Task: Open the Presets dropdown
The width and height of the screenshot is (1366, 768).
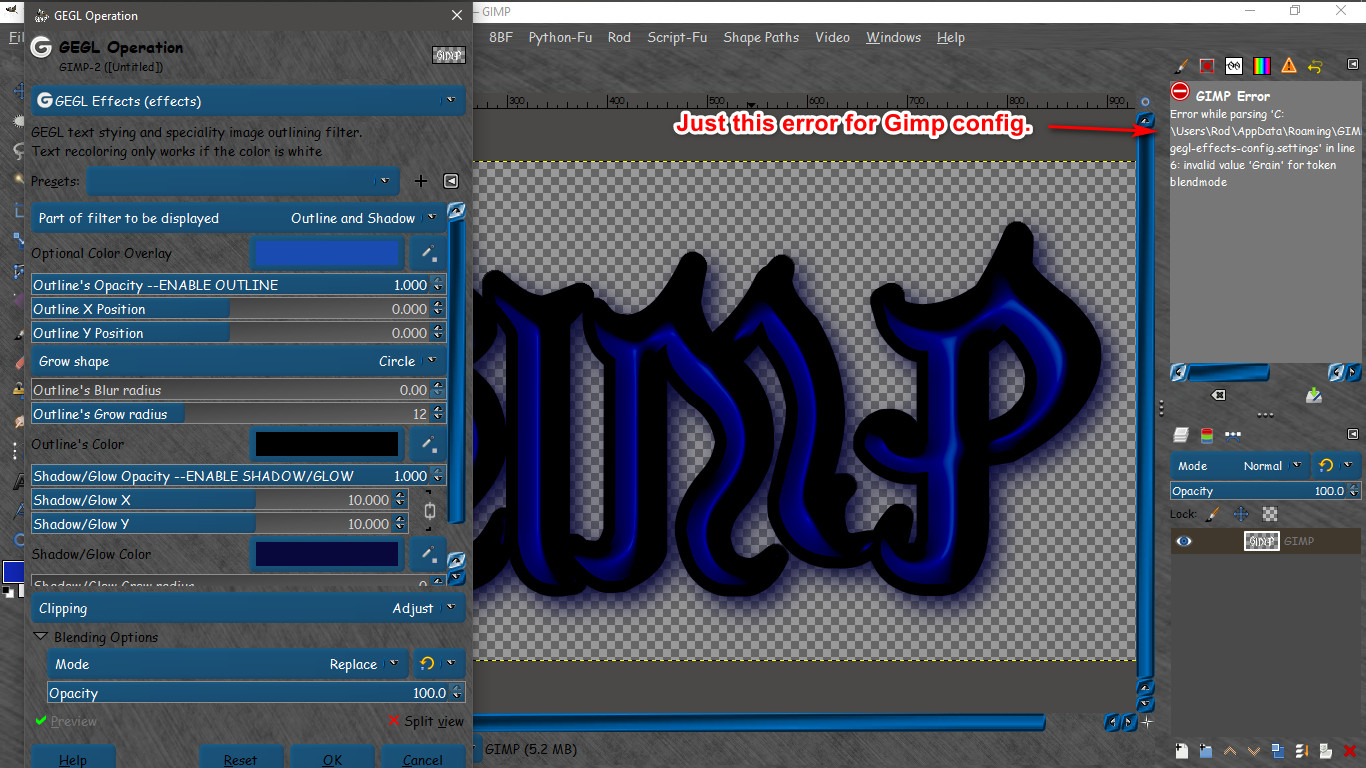Action: (x=242, y=181)
